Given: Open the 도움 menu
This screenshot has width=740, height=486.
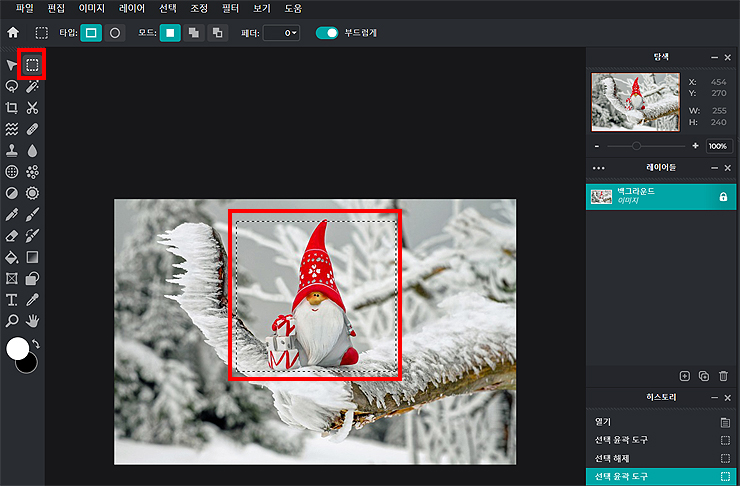Looking at the screenshot, I should [x=293, y=8].
